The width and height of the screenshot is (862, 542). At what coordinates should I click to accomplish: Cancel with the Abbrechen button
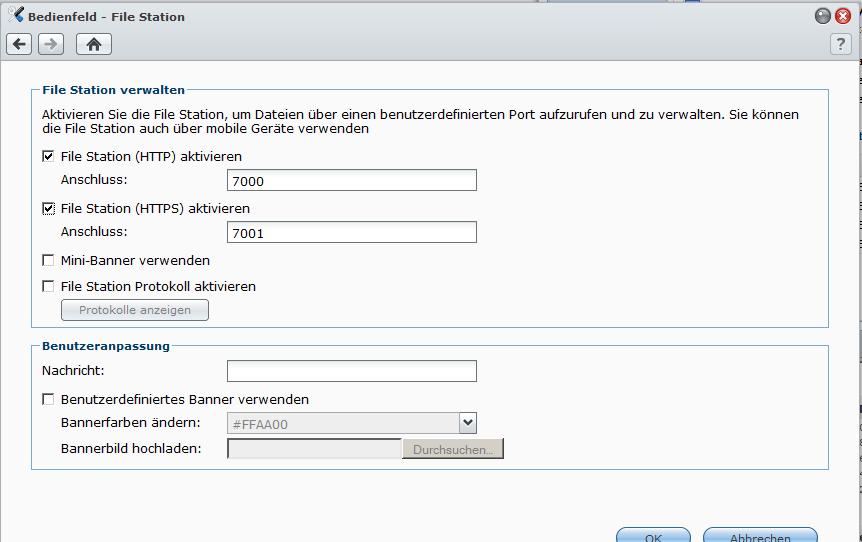pyautogui.click(x=760, y=536)
